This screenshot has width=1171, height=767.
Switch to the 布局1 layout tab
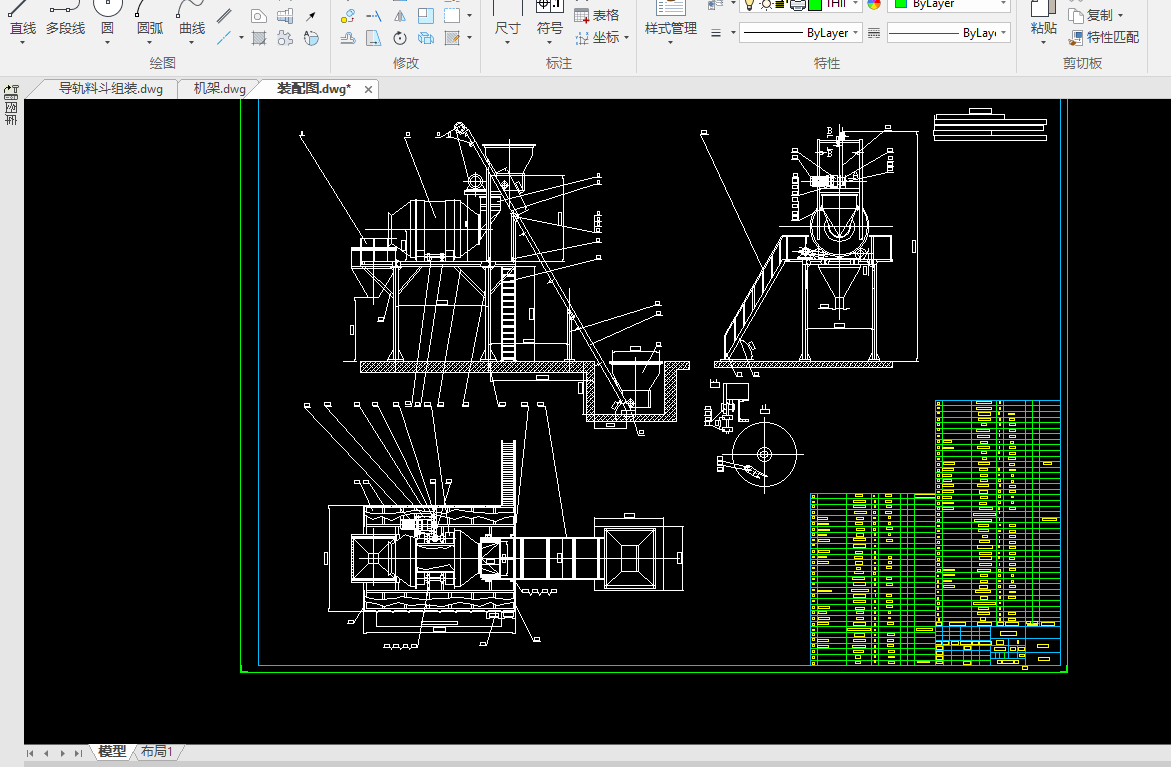(157, 752)
